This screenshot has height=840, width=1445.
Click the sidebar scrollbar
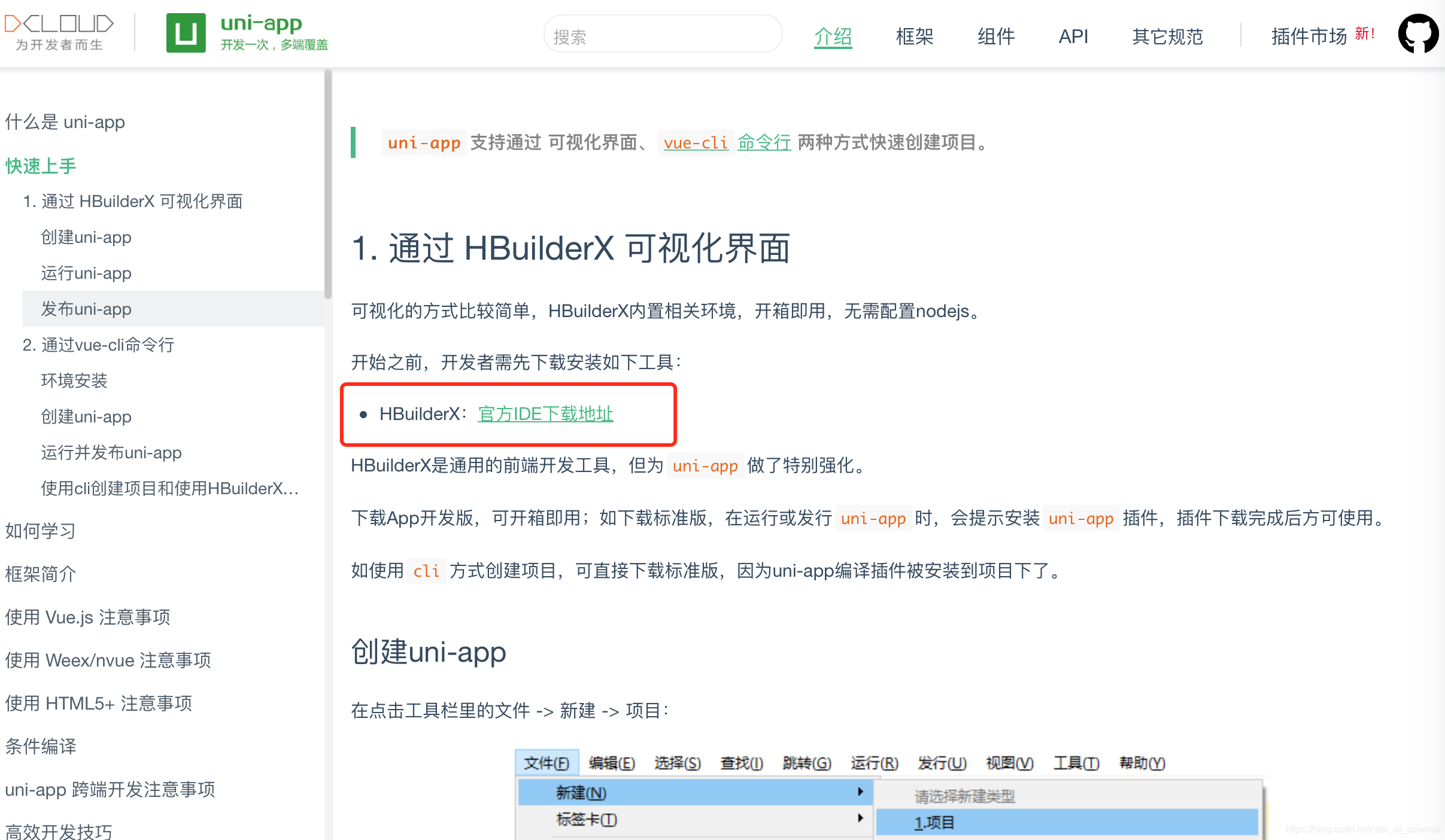coord(329,179)
